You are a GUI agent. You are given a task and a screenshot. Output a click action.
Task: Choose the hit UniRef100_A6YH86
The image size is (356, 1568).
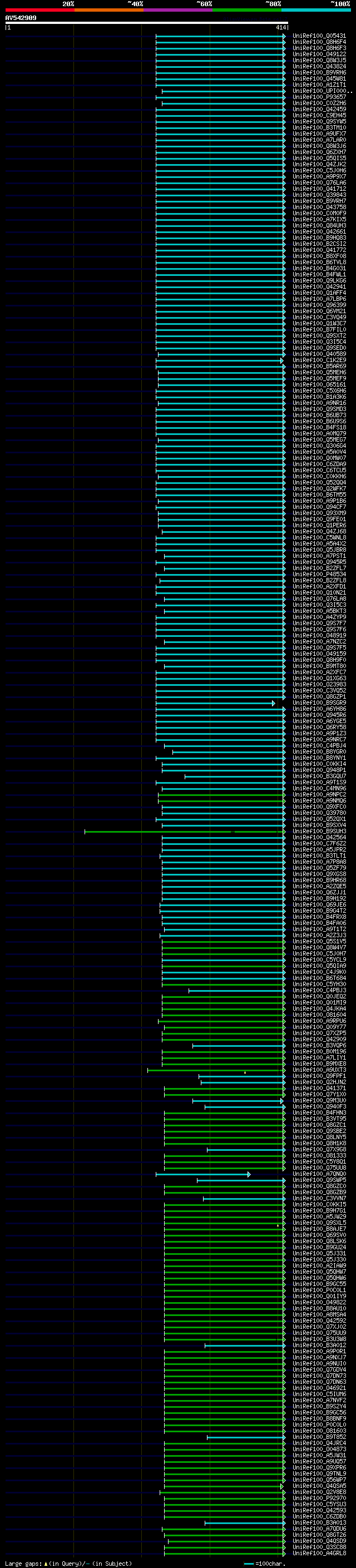pos(319,709)
